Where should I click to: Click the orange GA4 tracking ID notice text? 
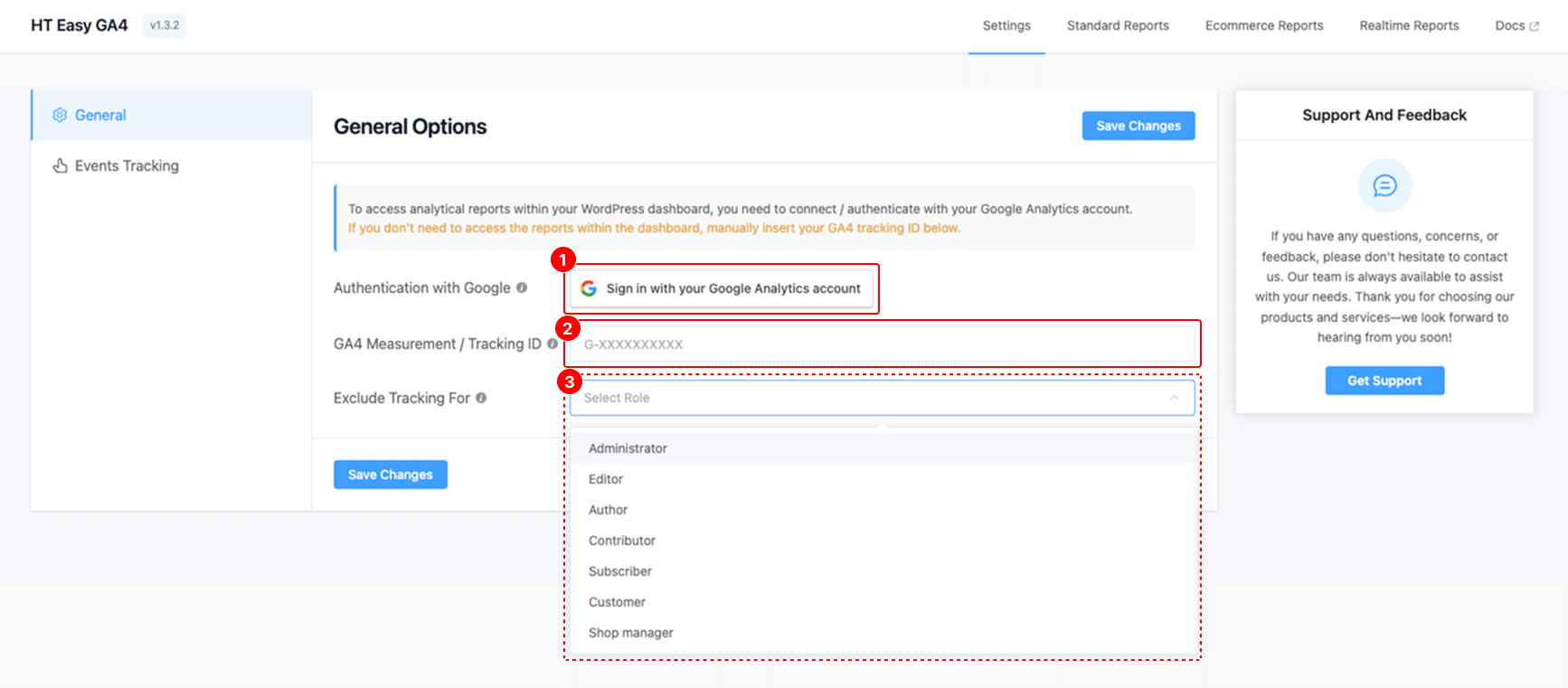coord(654,228)
